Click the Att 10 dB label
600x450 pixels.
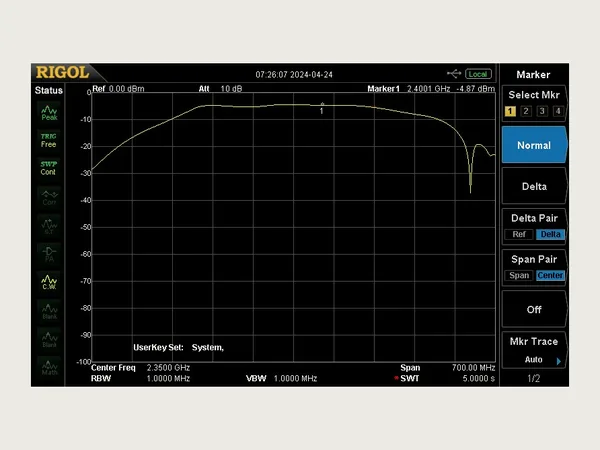tap(220, 89)
